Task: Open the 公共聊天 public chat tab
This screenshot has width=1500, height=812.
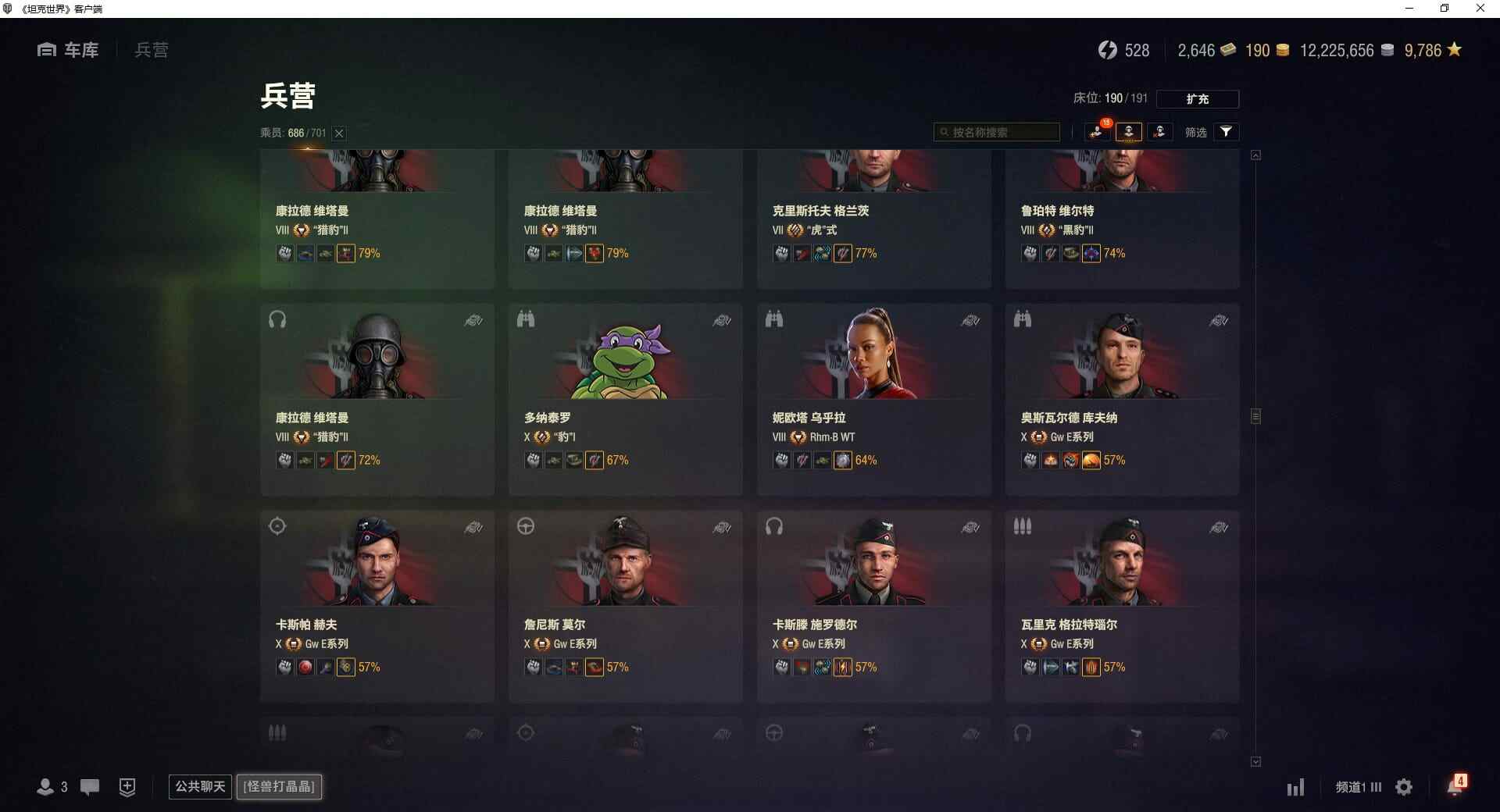Action: [x=200, y=786]
